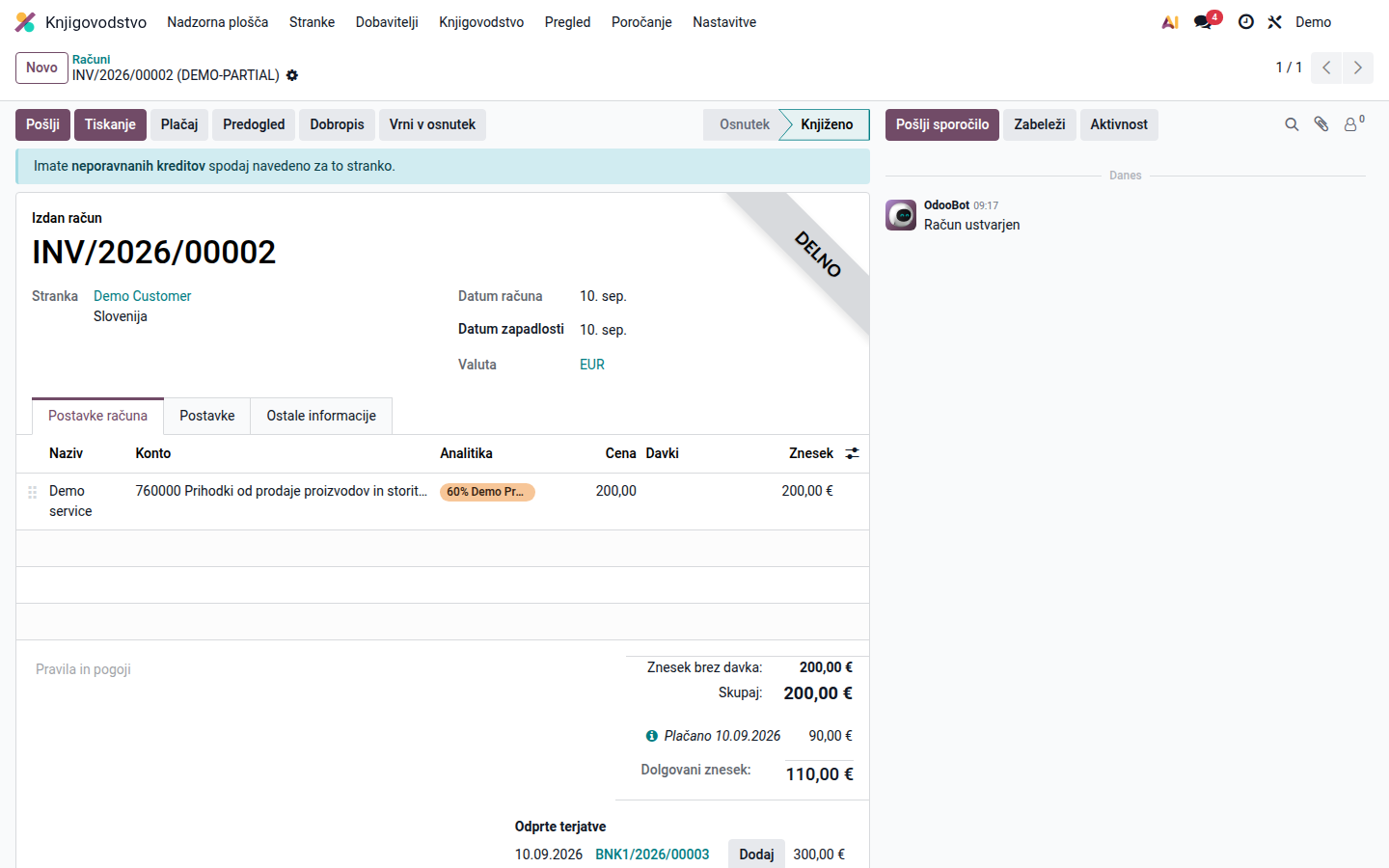
Task: Open the activities clock icon
Action: point(1246,22)
